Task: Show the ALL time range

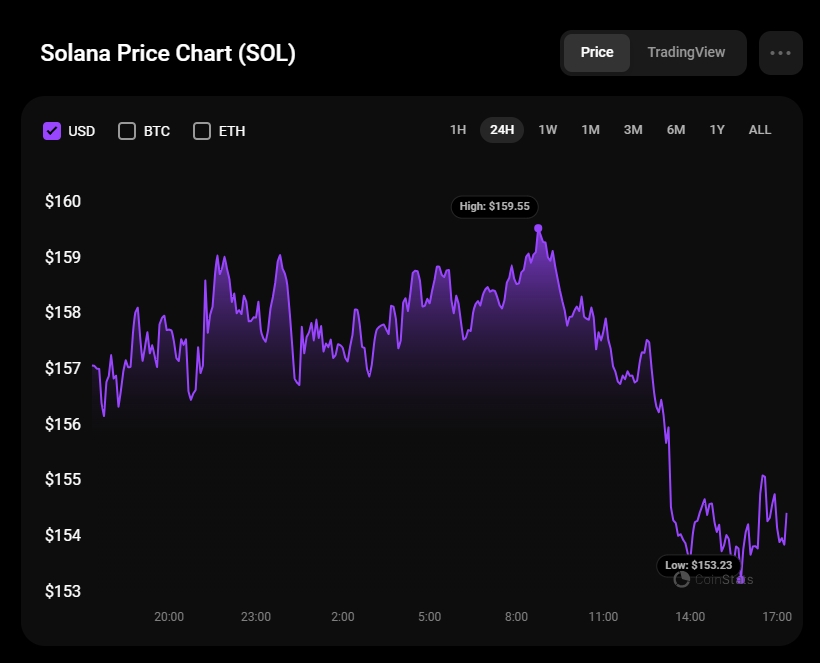Action: tap(760, 130)
